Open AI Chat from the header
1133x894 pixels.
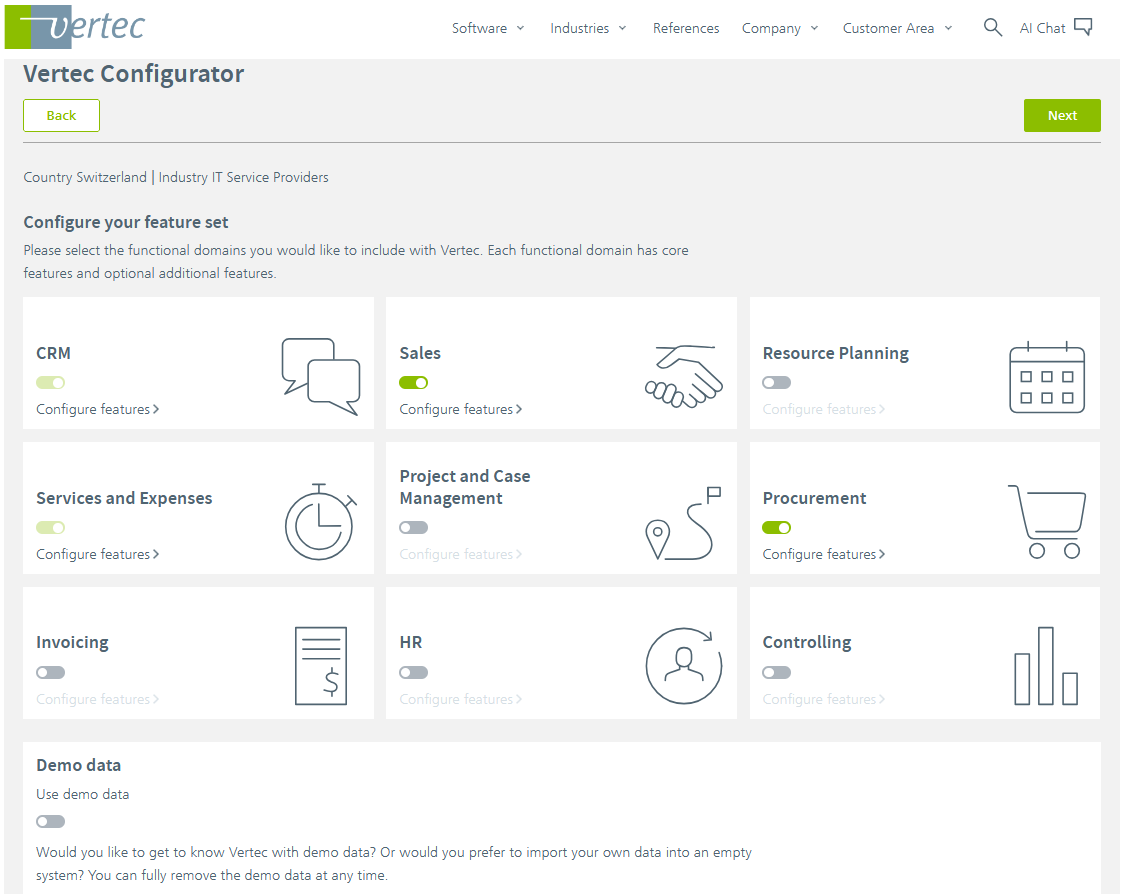coord(1056,28)
